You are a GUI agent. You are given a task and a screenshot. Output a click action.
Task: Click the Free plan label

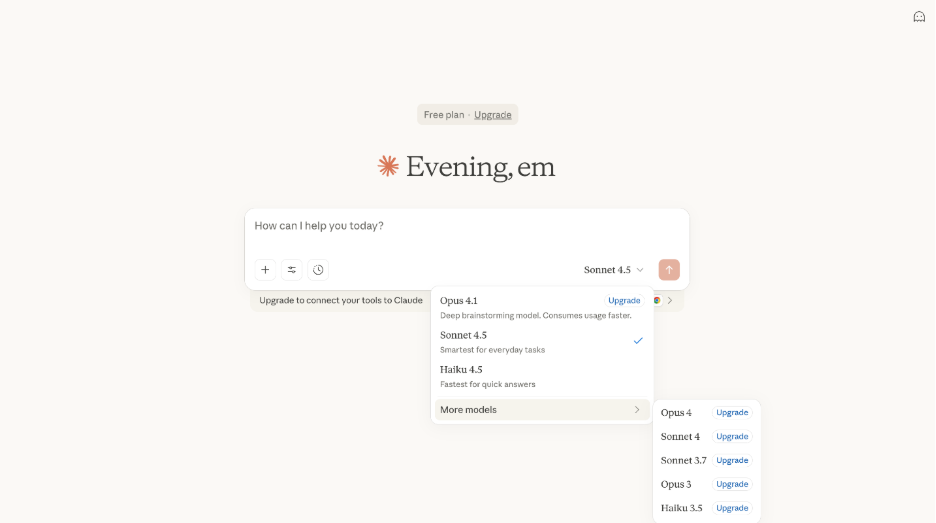444,115
